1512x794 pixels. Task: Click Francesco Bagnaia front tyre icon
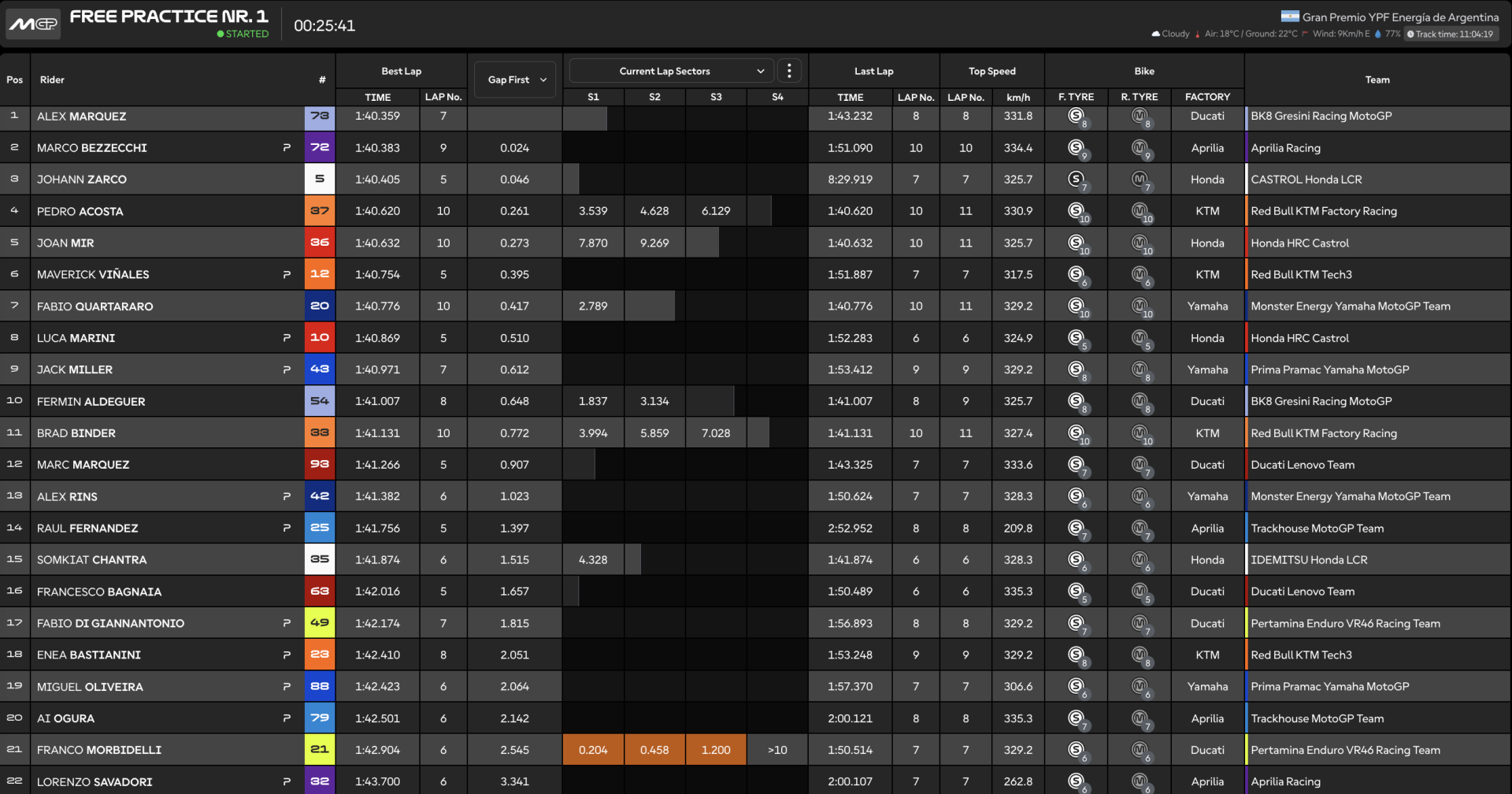coord(1077,592)
